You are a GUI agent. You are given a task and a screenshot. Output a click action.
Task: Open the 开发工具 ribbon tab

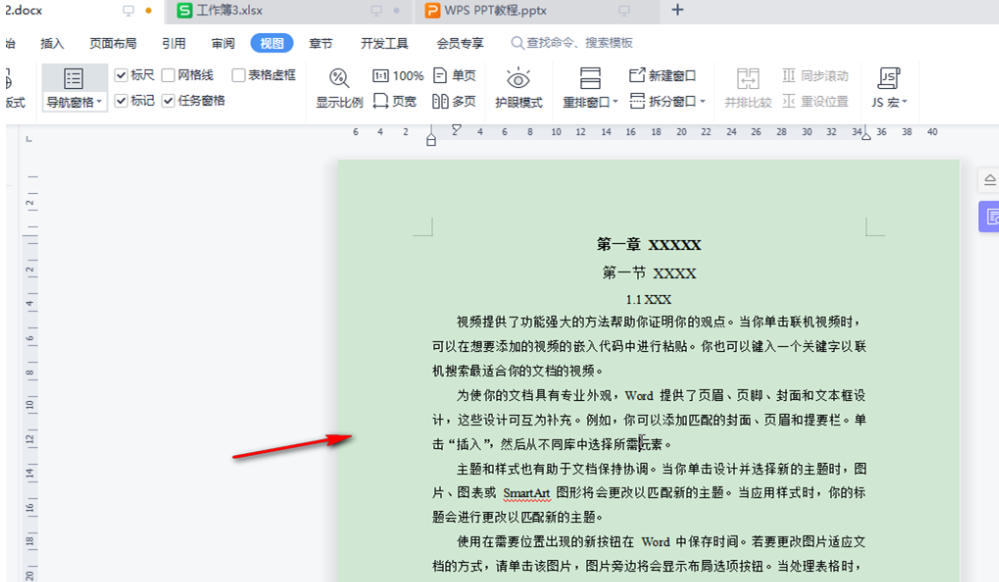382,43
